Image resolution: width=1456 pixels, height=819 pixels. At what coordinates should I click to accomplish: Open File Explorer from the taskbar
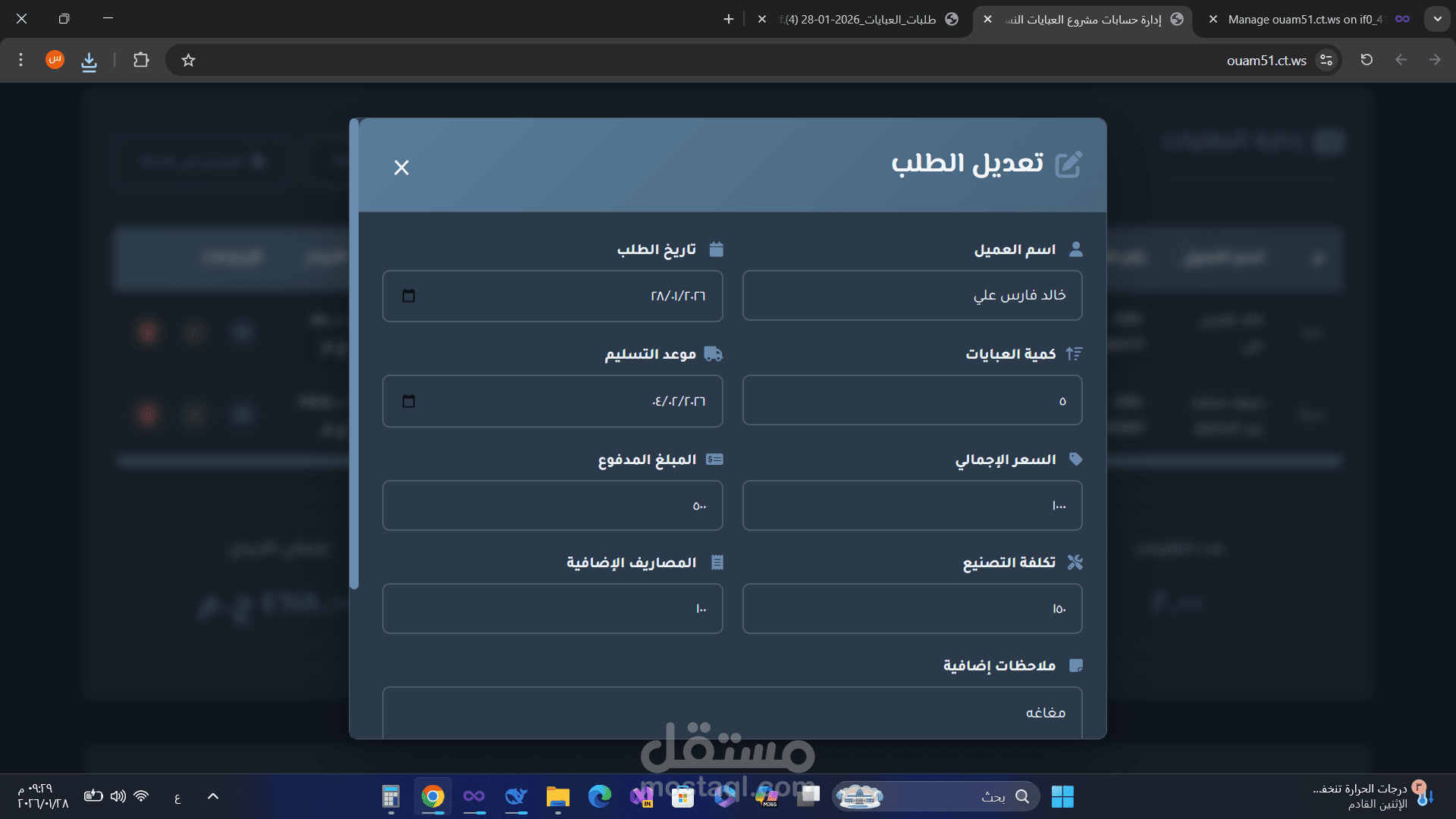(x=557, y=797)
